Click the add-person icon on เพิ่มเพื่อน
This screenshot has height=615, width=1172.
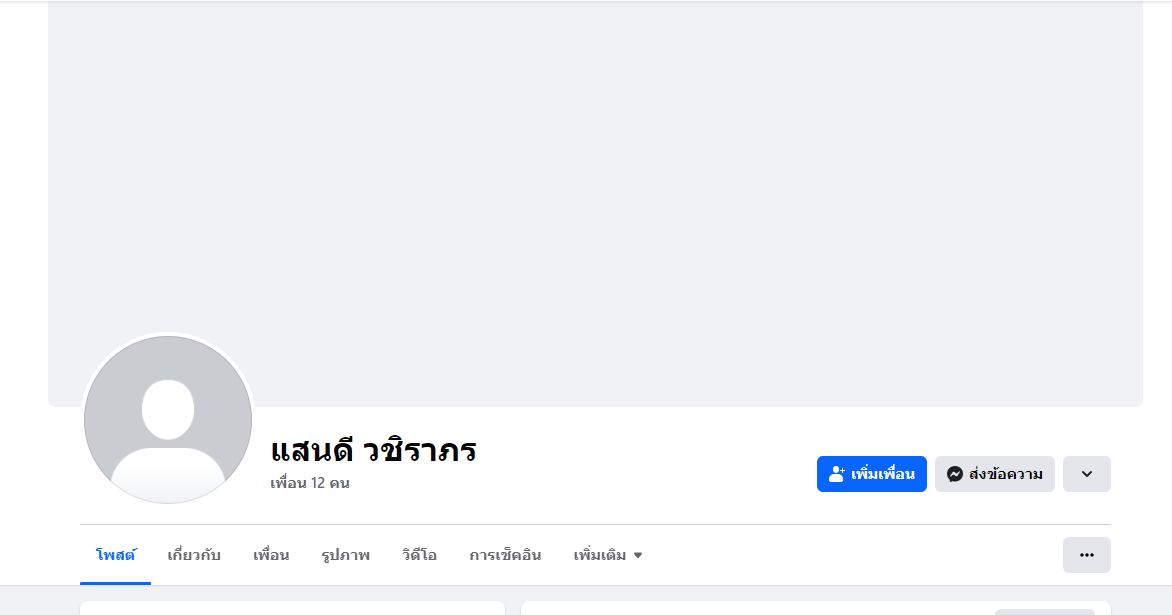(837, 474)
